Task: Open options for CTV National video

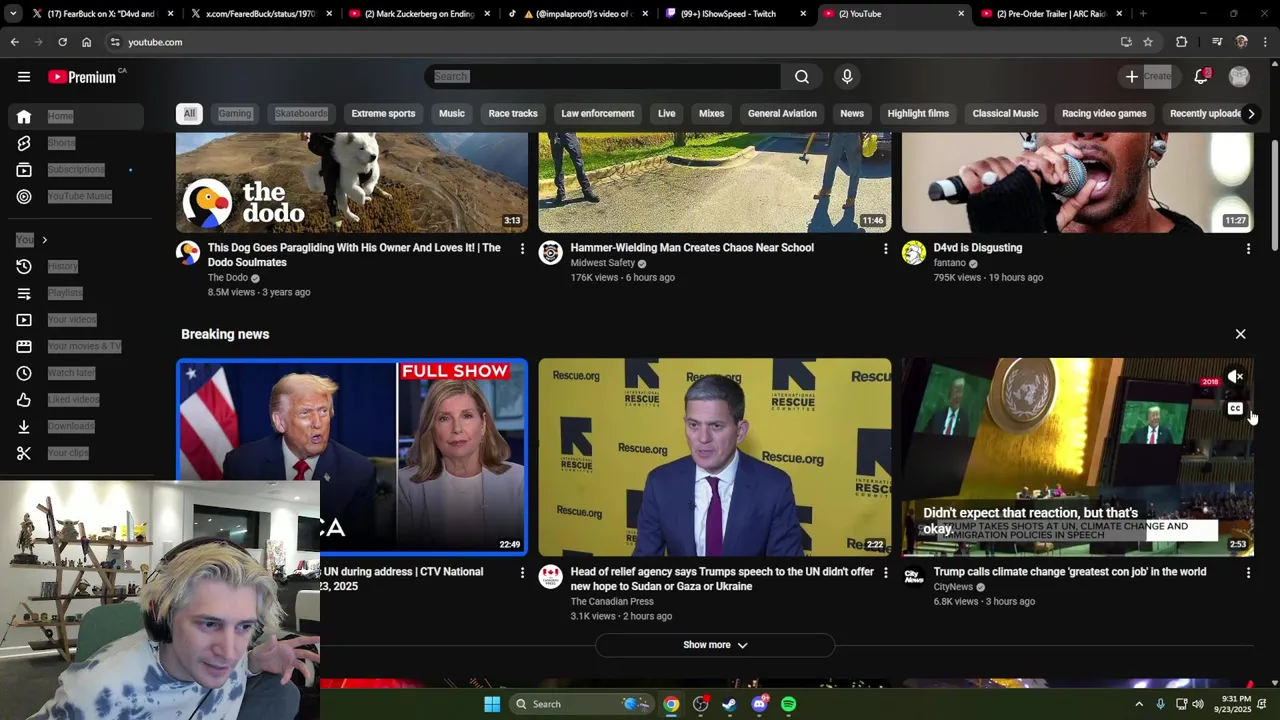Action: point(522,572)
